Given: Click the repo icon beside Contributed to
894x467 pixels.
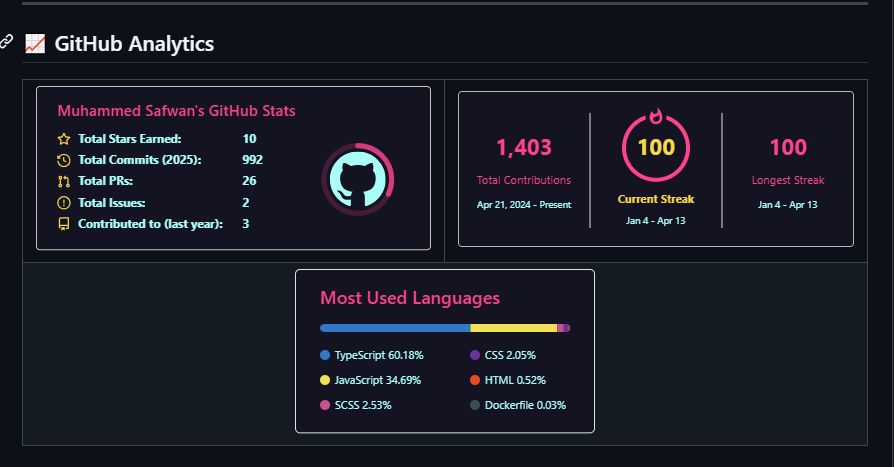Looking at the screenshot, I should (x=64, y=223).
